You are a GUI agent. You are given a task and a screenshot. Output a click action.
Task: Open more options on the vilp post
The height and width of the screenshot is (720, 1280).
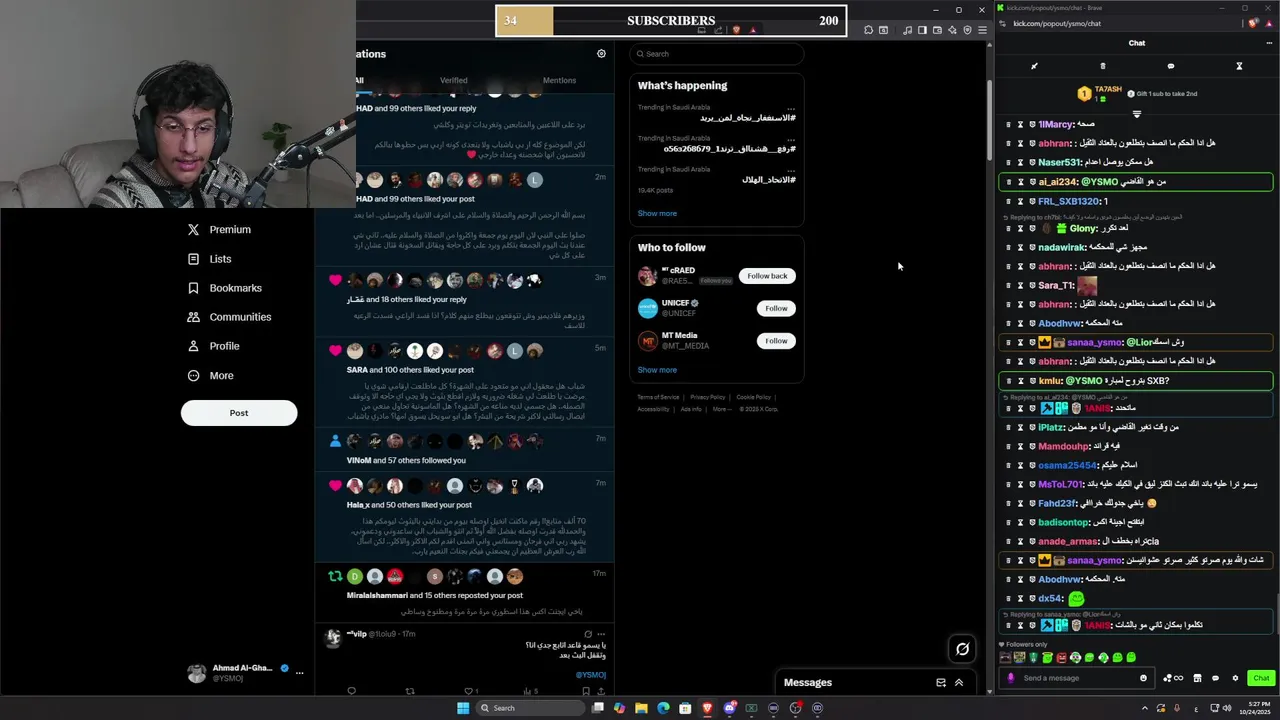pos(602,634)
